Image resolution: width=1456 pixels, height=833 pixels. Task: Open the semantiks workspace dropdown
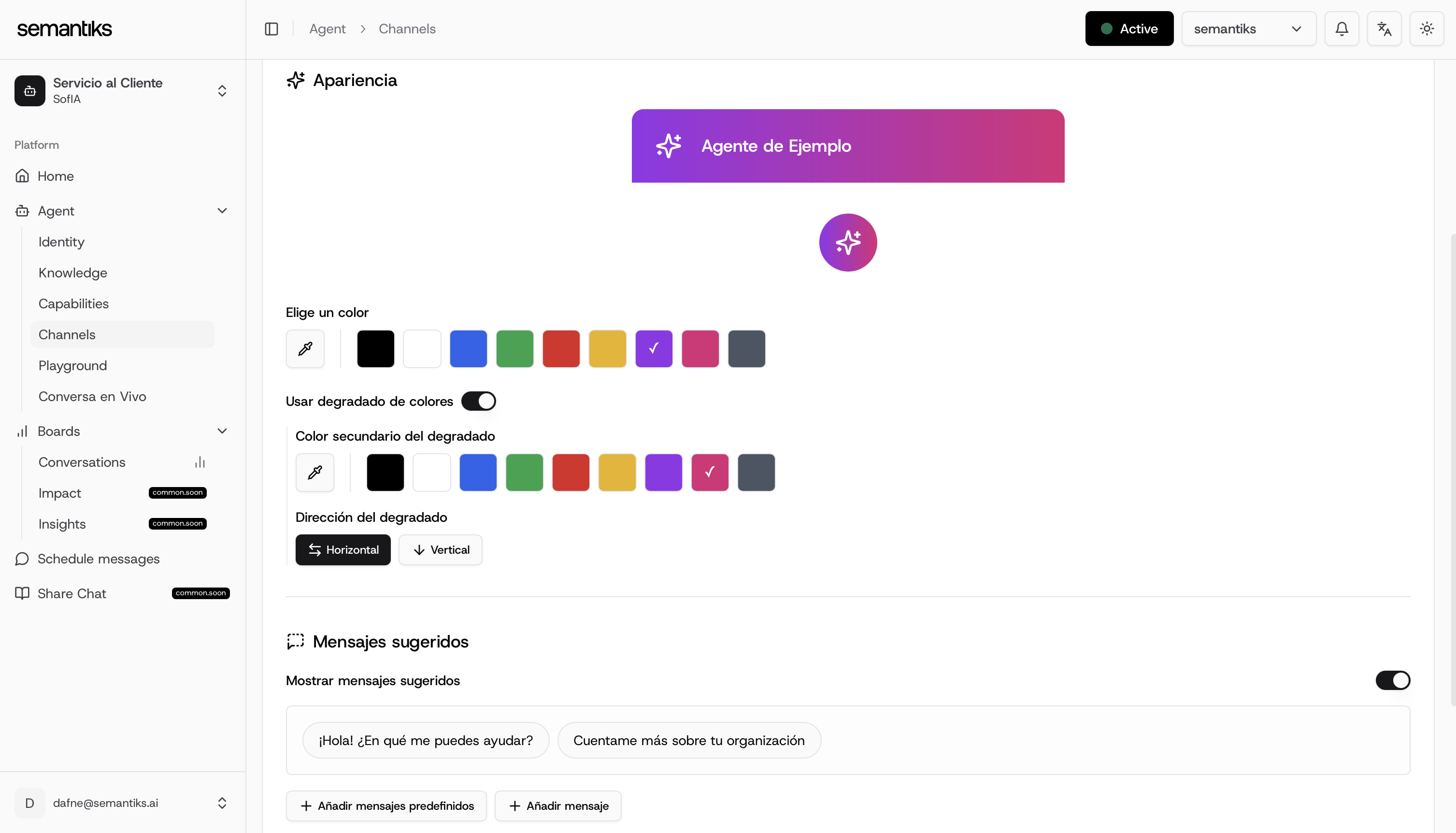click(1248, 29)
